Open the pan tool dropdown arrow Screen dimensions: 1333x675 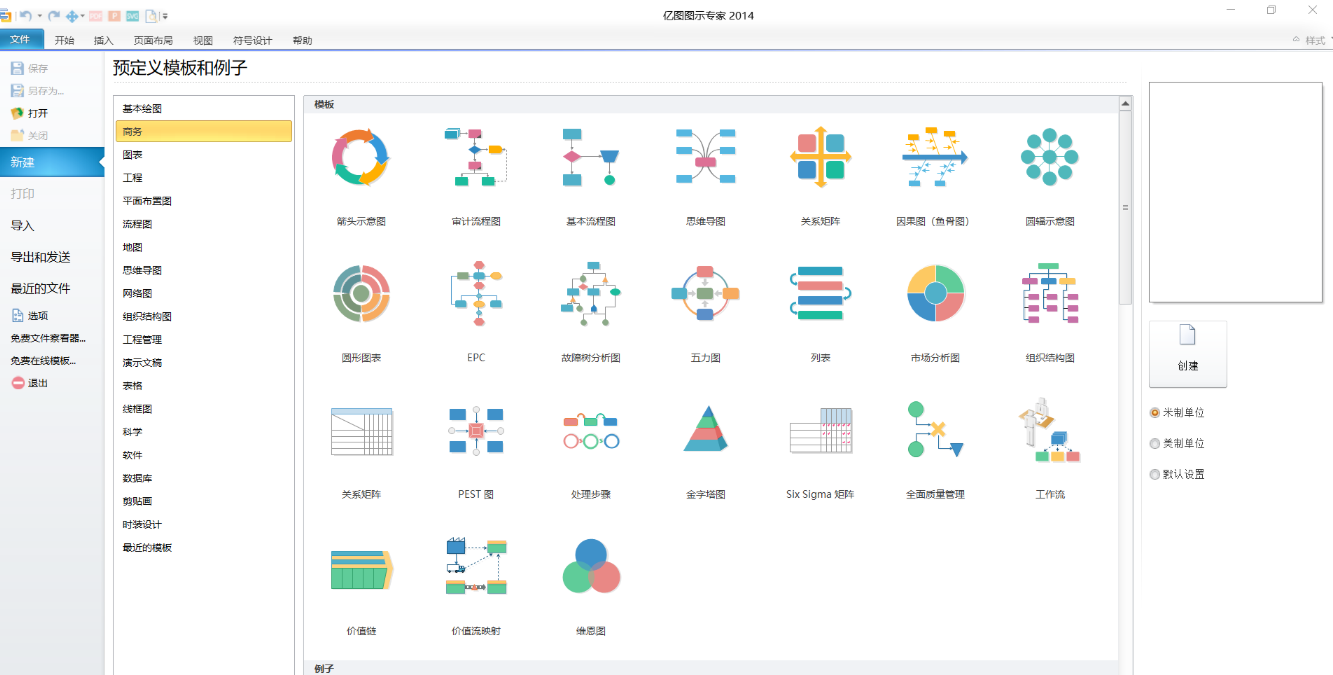point(83,16)
